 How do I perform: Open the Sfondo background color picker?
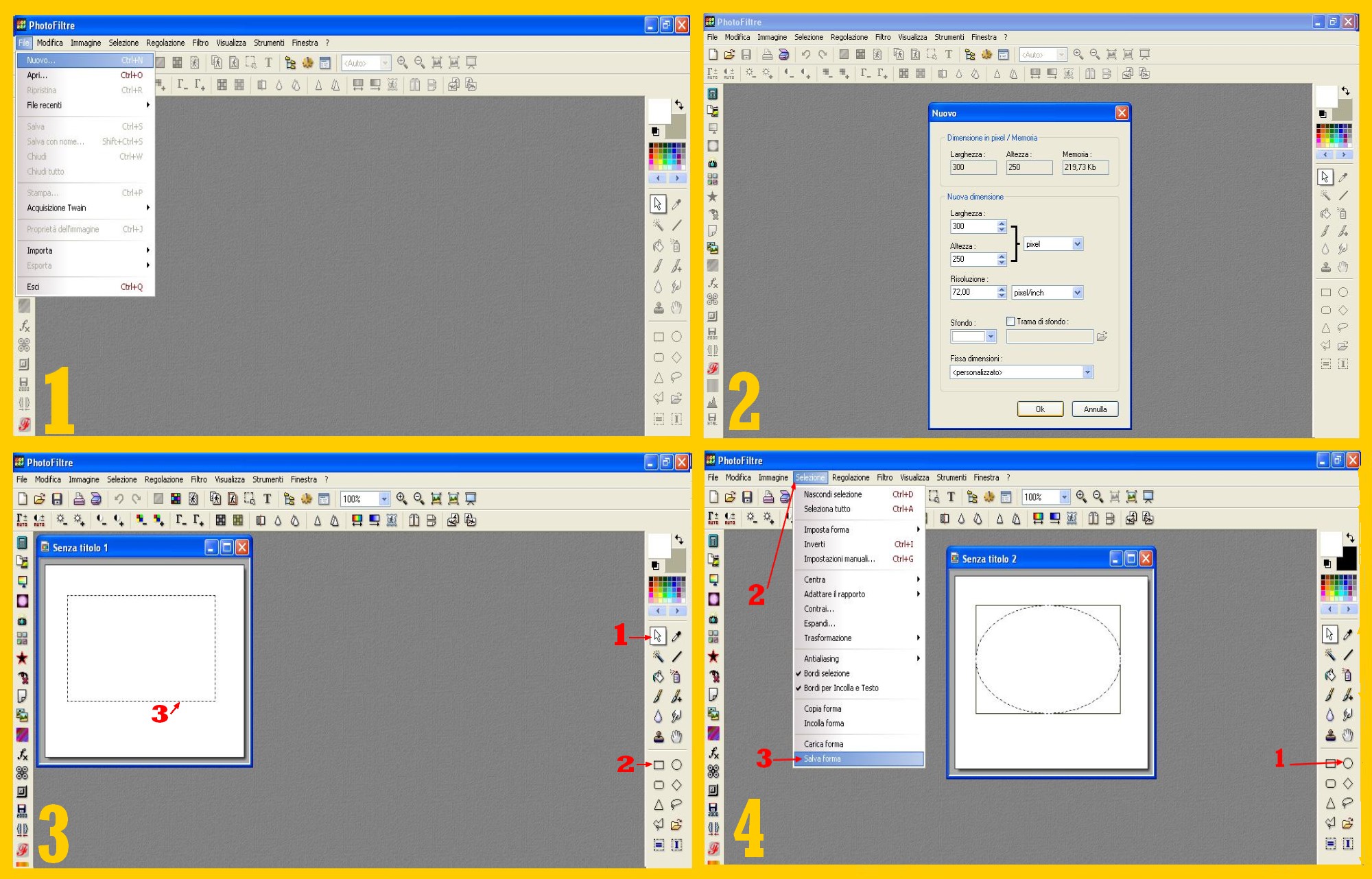click(x=990, y=336)
